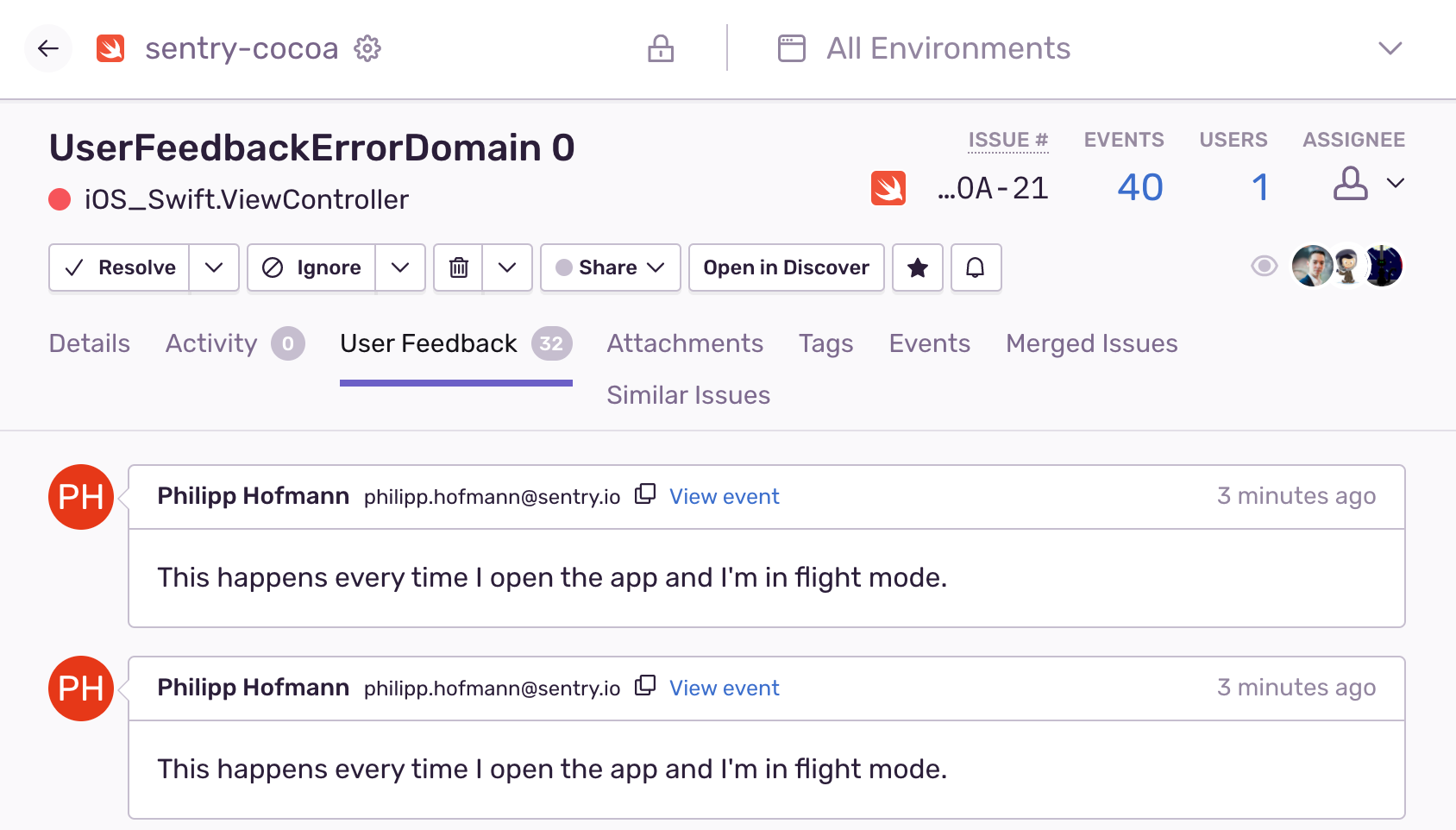The image size is (1456, 830).
Task: Click Philipp Hofmann name in first feedback
Action: point(254,496)
